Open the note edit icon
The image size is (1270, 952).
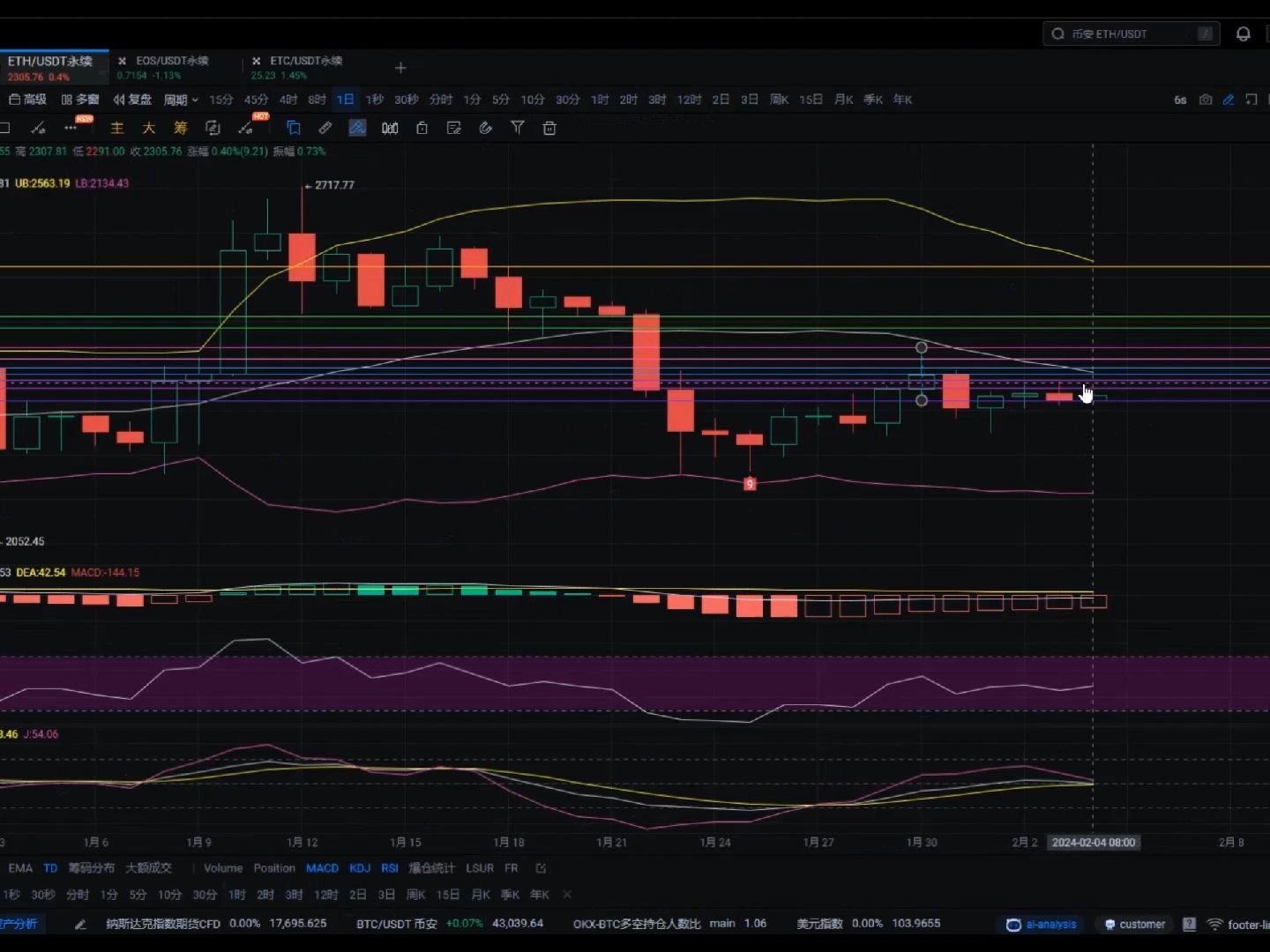(x=454, y=128)
